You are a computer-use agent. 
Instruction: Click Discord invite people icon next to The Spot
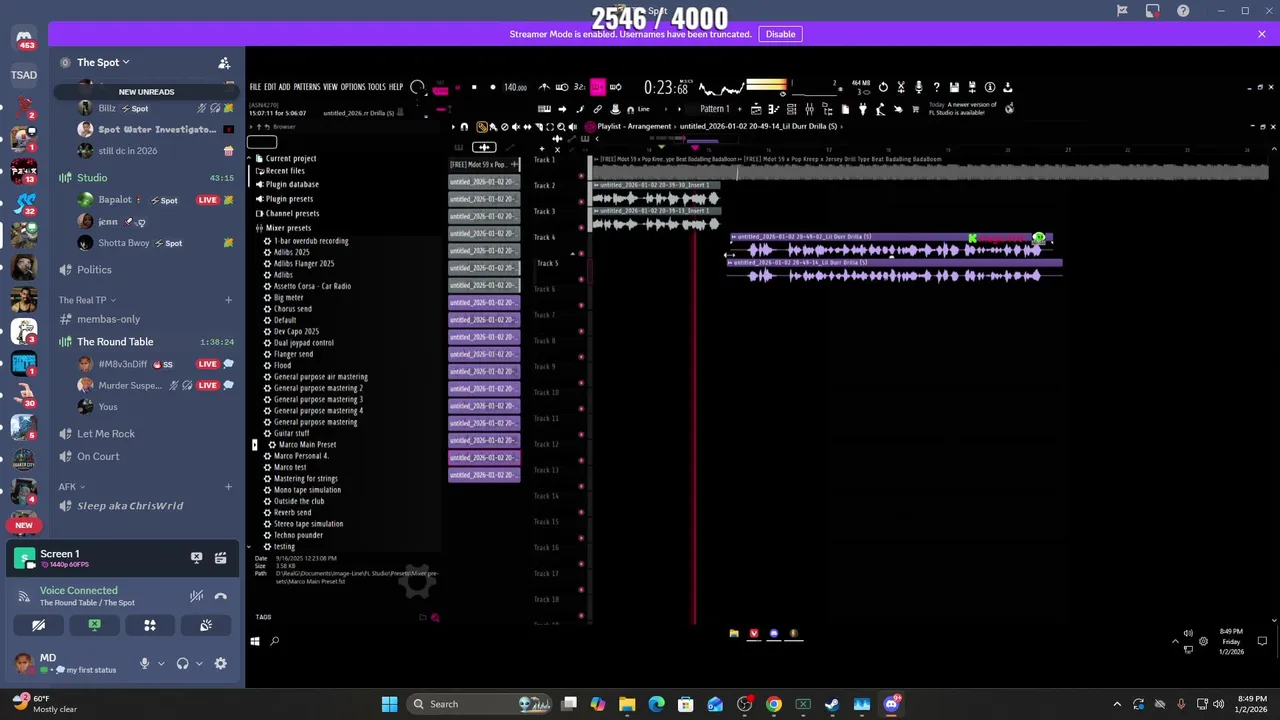pos(224,63)
